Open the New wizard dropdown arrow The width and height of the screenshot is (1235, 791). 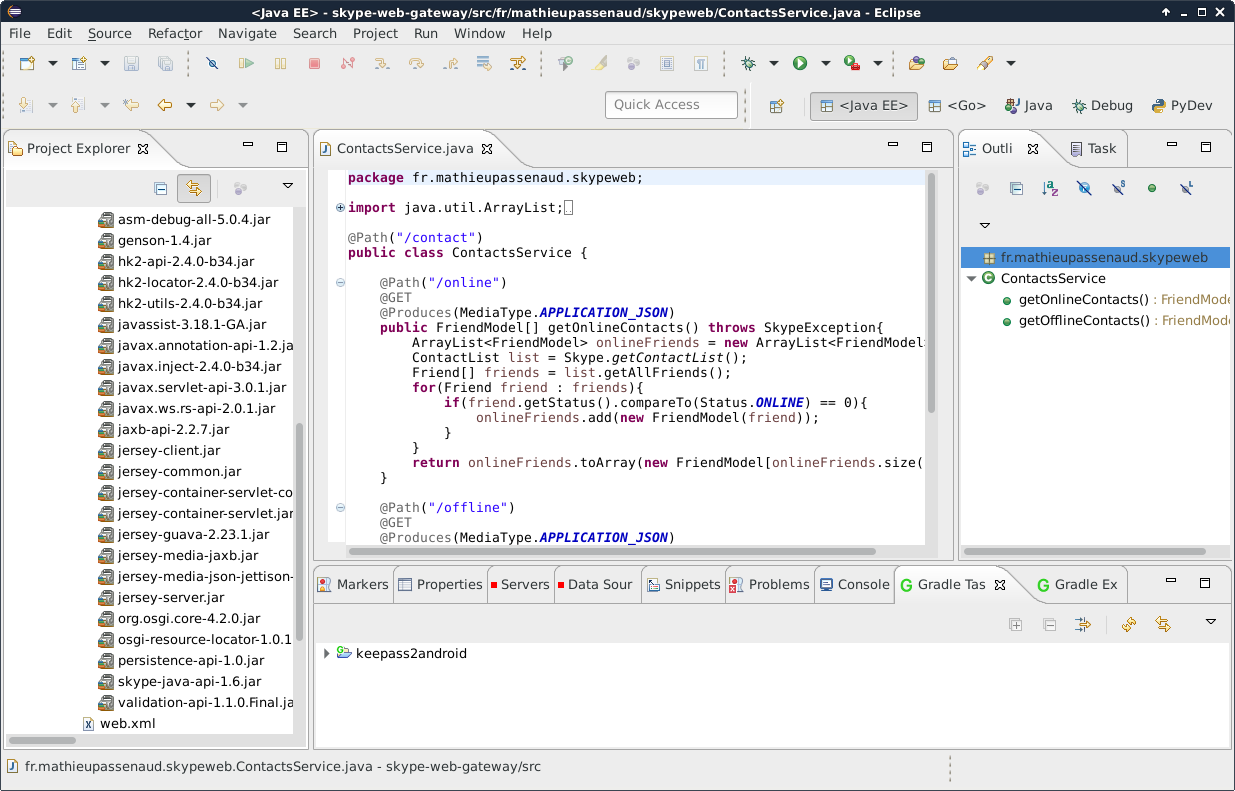coord(53,63)
